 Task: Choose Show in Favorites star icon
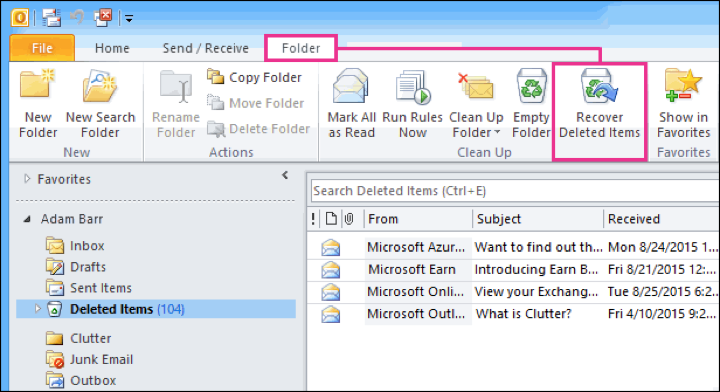683,85
